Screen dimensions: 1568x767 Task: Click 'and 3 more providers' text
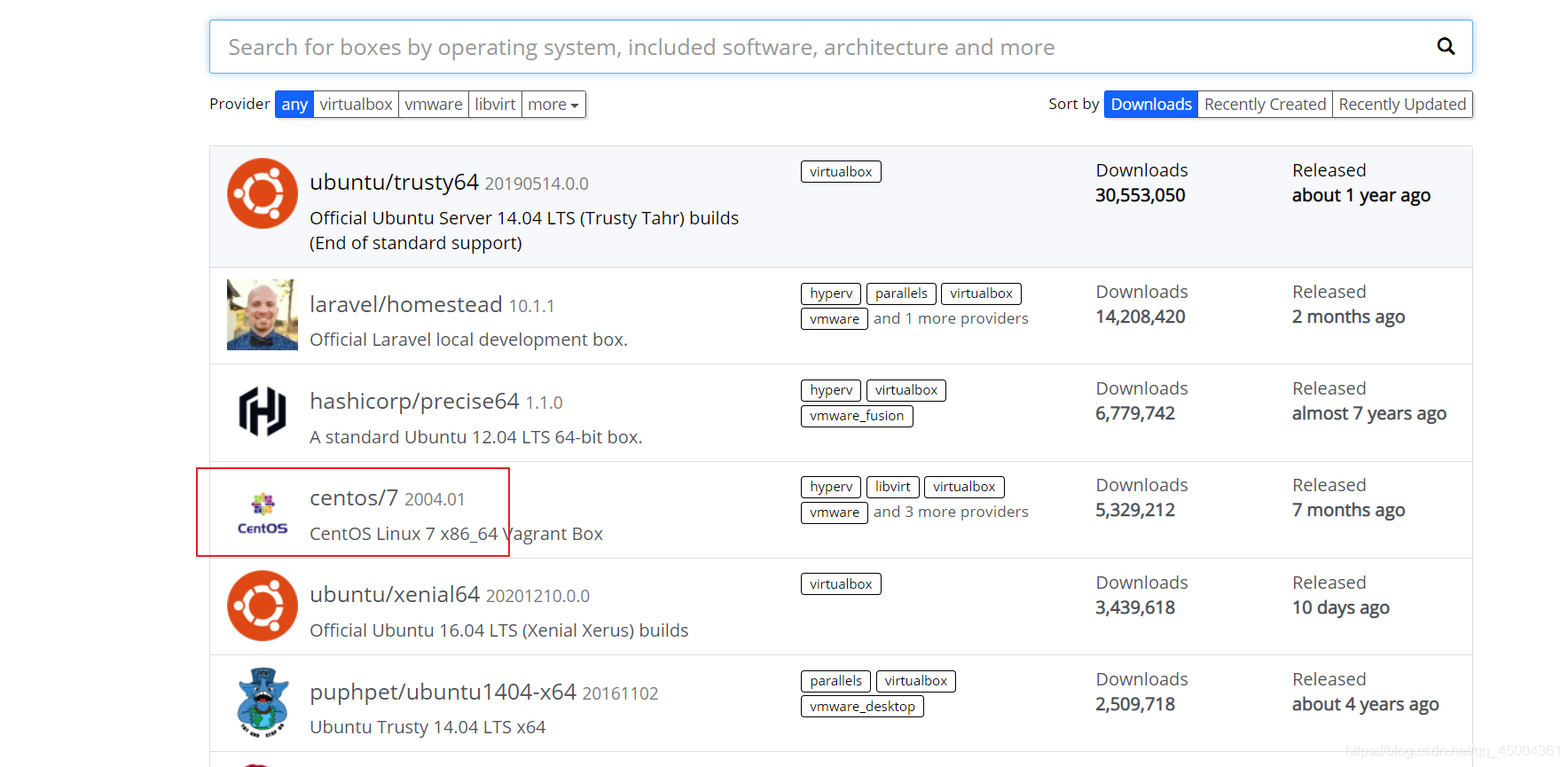coord(951,512)
